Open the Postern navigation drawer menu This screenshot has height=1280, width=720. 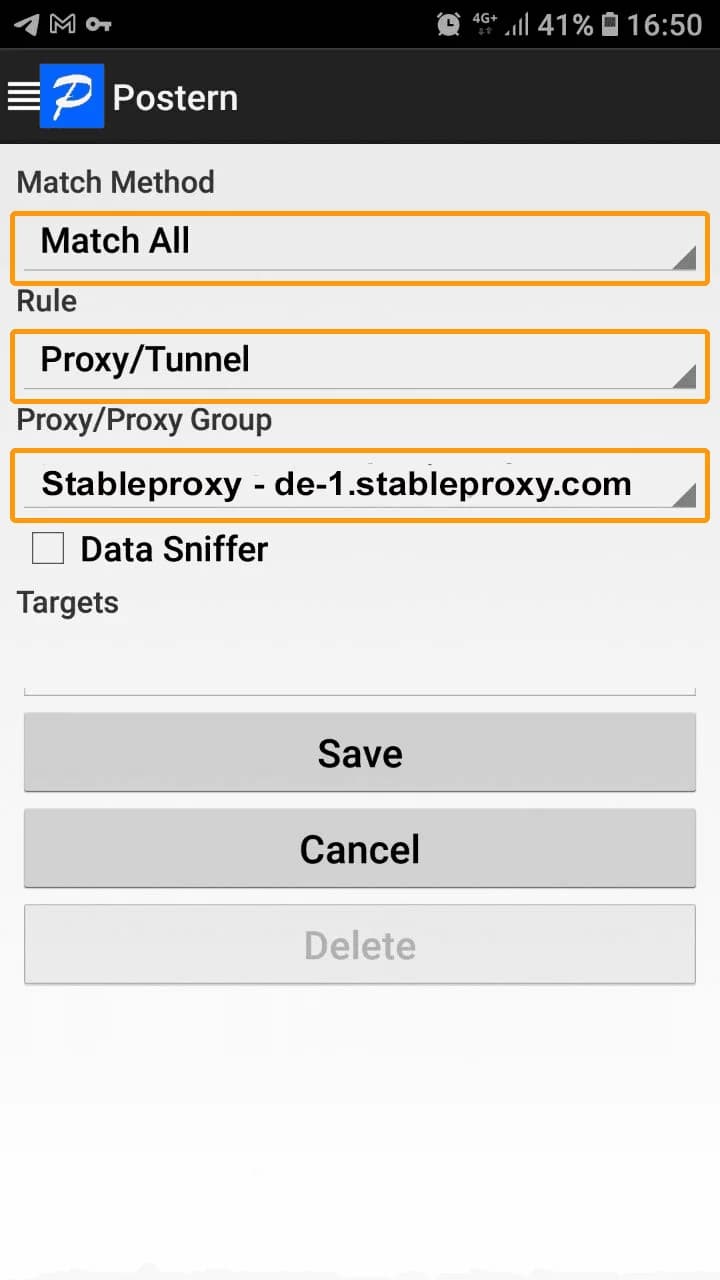[24, 96]
